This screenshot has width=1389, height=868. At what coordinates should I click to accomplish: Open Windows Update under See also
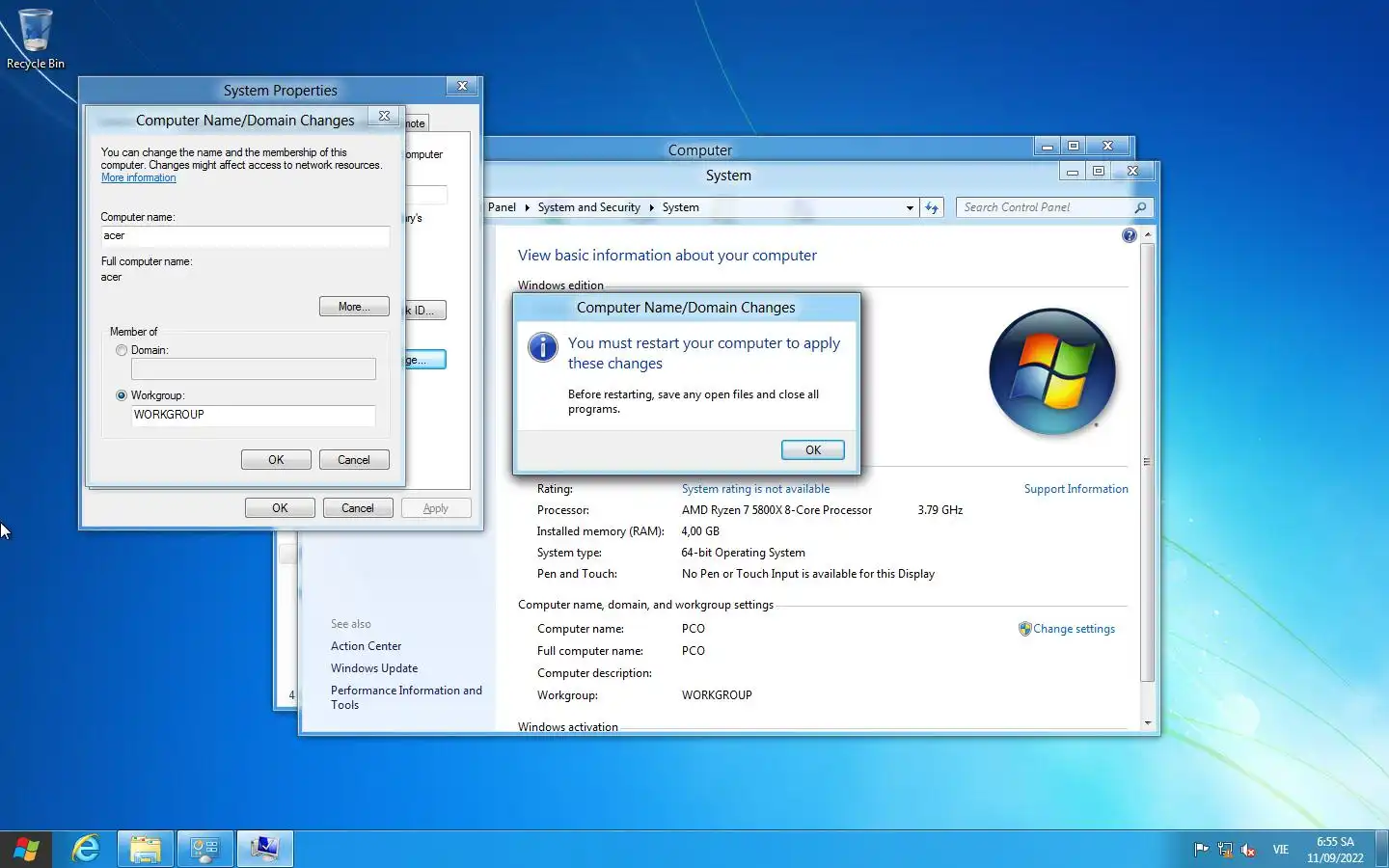click(374, 668)
